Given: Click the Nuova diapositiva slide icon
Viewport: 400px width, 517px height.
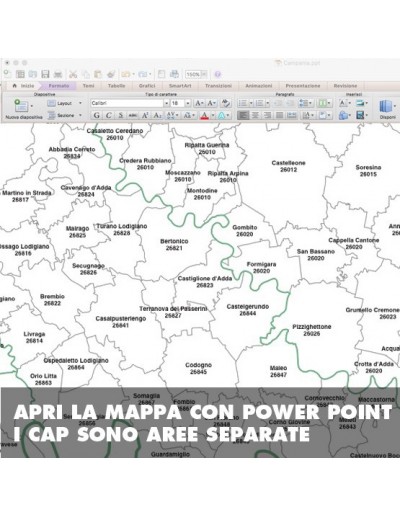Looking at the screenshot, I should pos(21,106).
